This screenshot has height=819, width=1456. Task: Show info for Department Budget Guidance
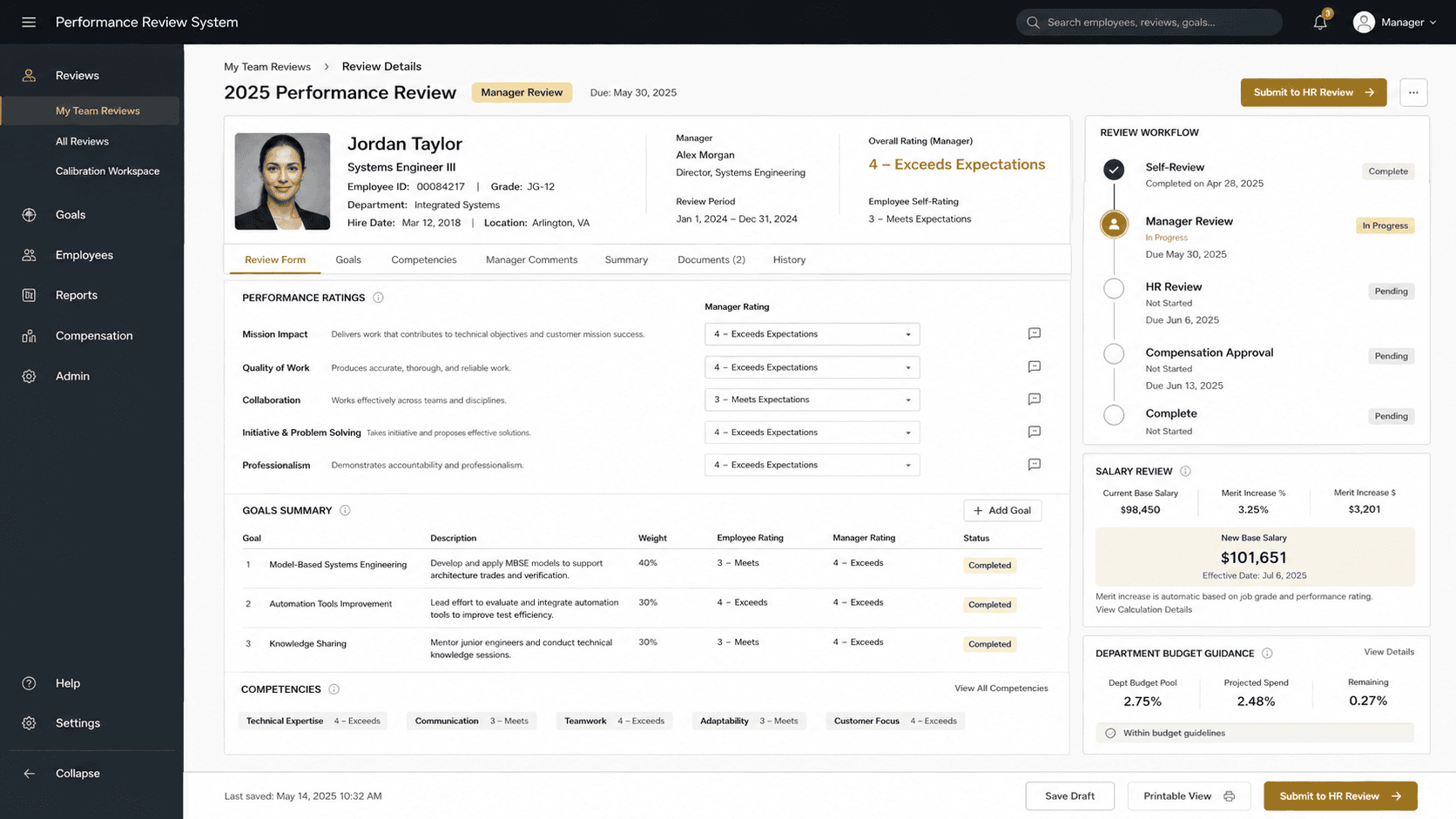click(x=1267, y=654)
